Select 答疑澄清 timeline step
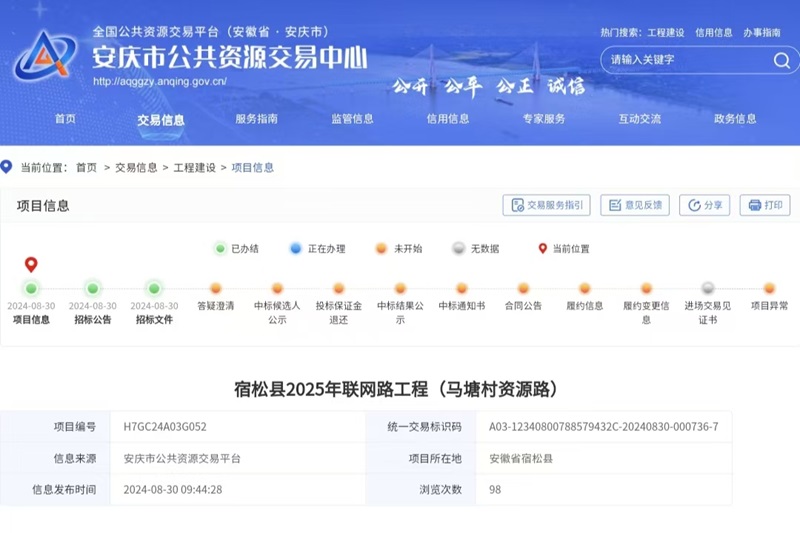Screen dimensions: 800x533 216,289
